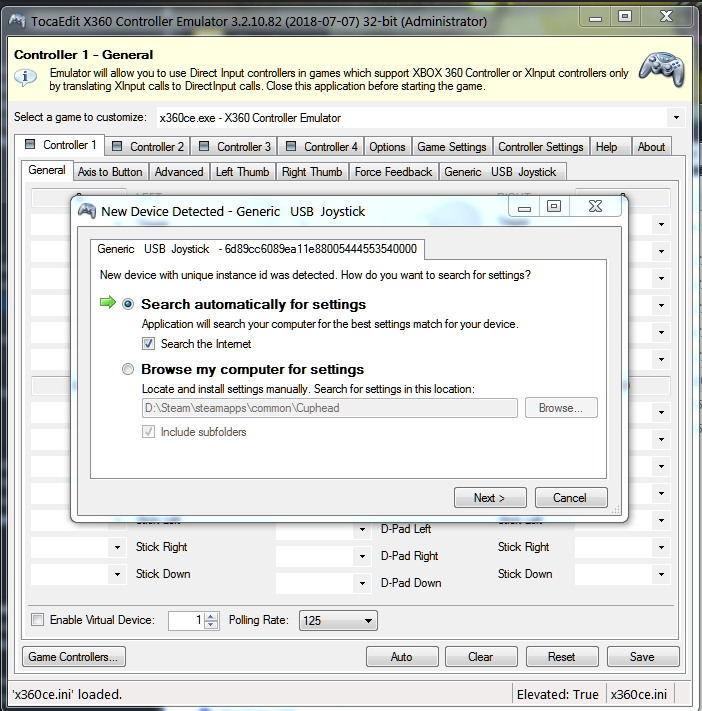Open the About tab
The width and height of the screenshot is (702, 711).
click(x=651, y=146)
